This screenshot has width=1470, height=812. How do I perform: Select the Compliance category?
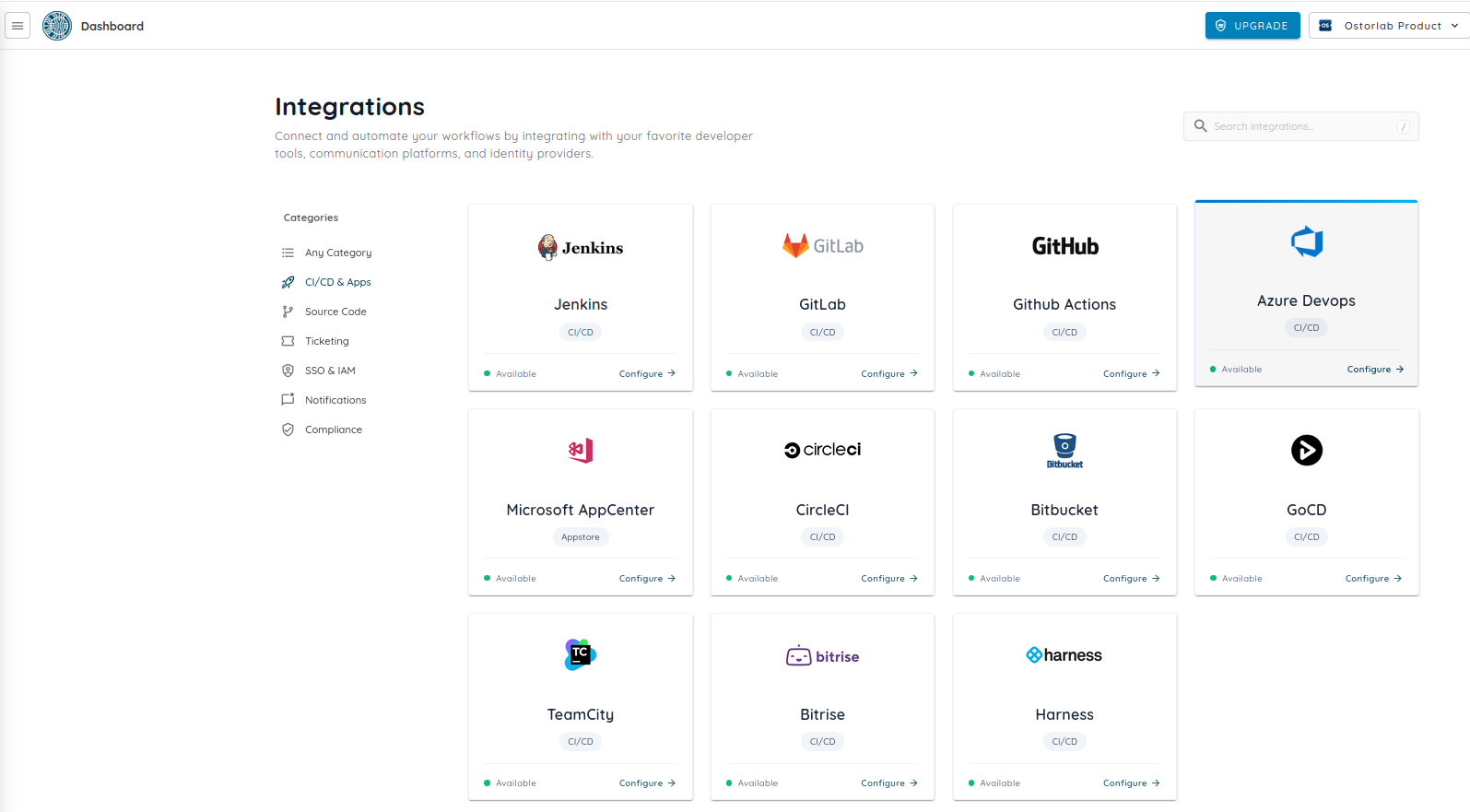point(334,430)
